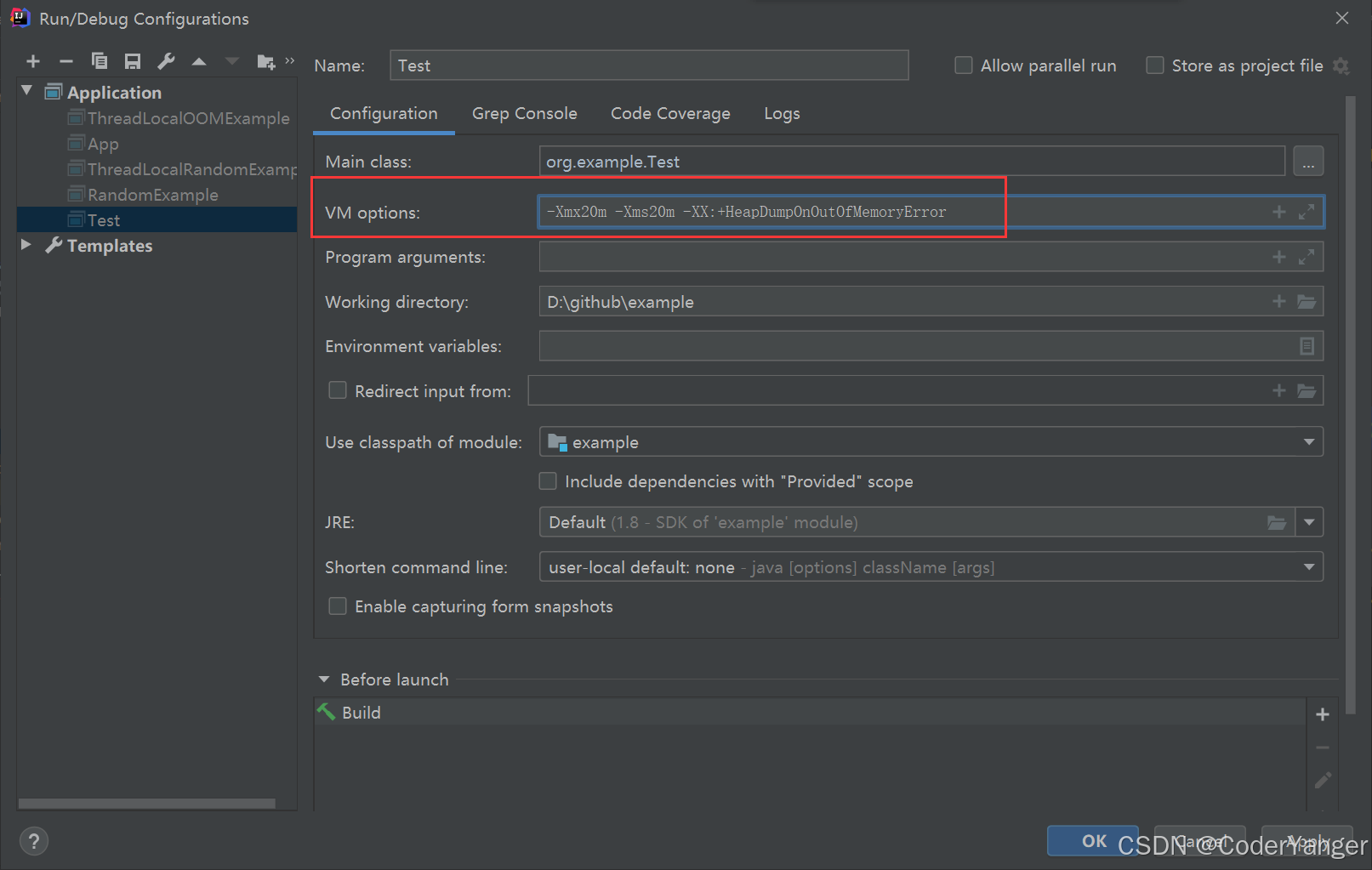1372x870 pixels.
Task: Click the configuration tree horizontal scrollbar
Action: coord(147,804)
